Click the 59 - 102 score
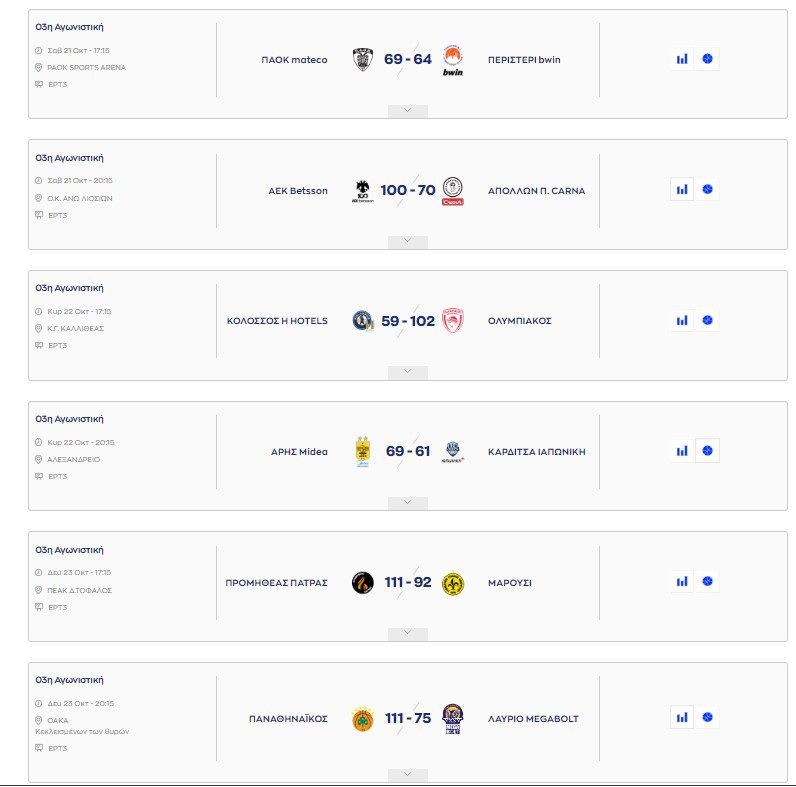This screenshot has height=787, width=796. click(x=408, y=321)
